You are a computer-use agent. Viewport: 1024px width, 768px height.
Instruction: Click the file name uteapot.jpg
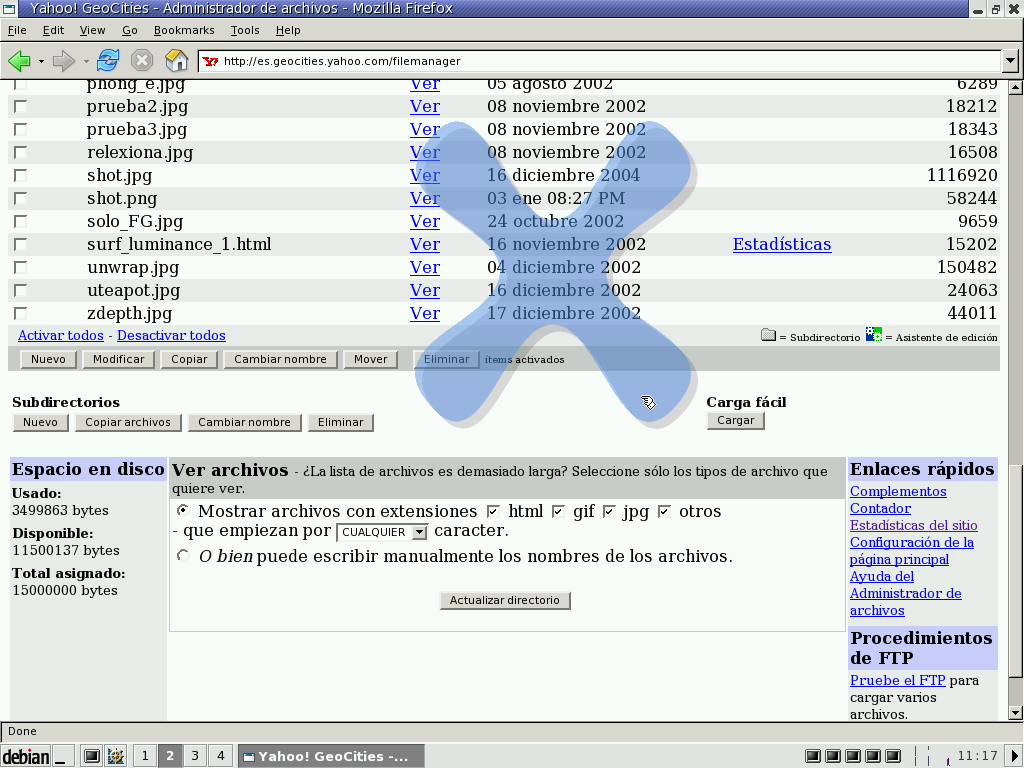[133, 290]
